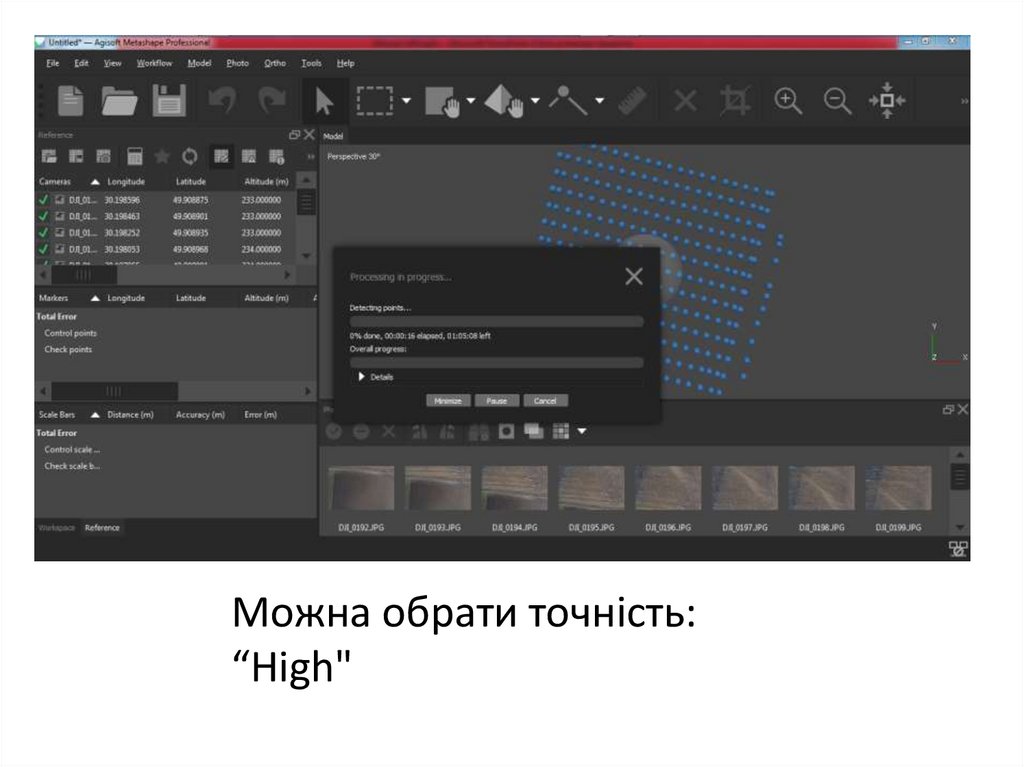Select the Navigation arrow tool
Image resolution: width=1024 pixels, height=767 pixels.
point(322,100)
